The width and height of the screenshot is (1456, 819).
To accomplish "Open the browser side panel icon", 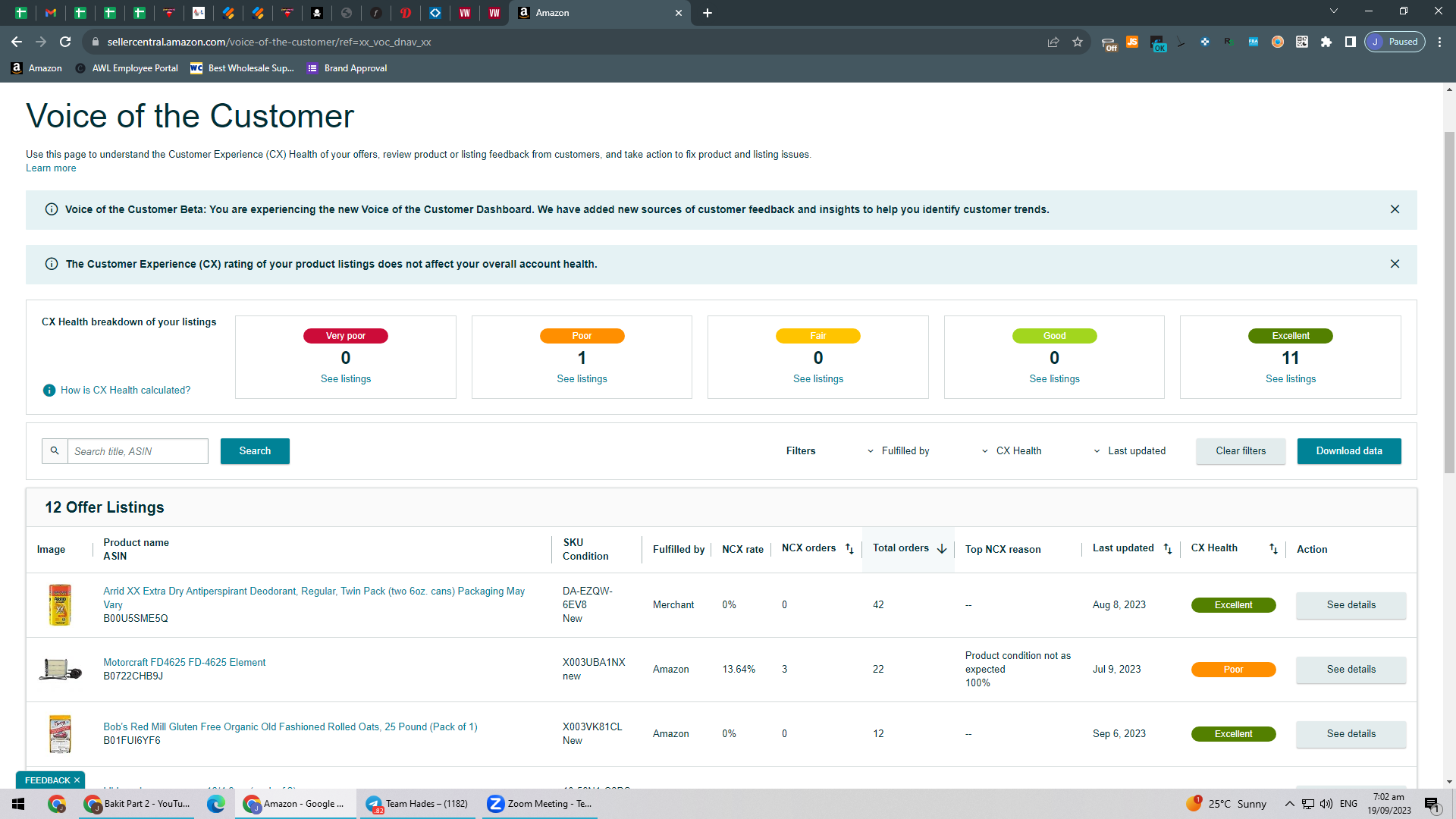I will pos(1351,42).
